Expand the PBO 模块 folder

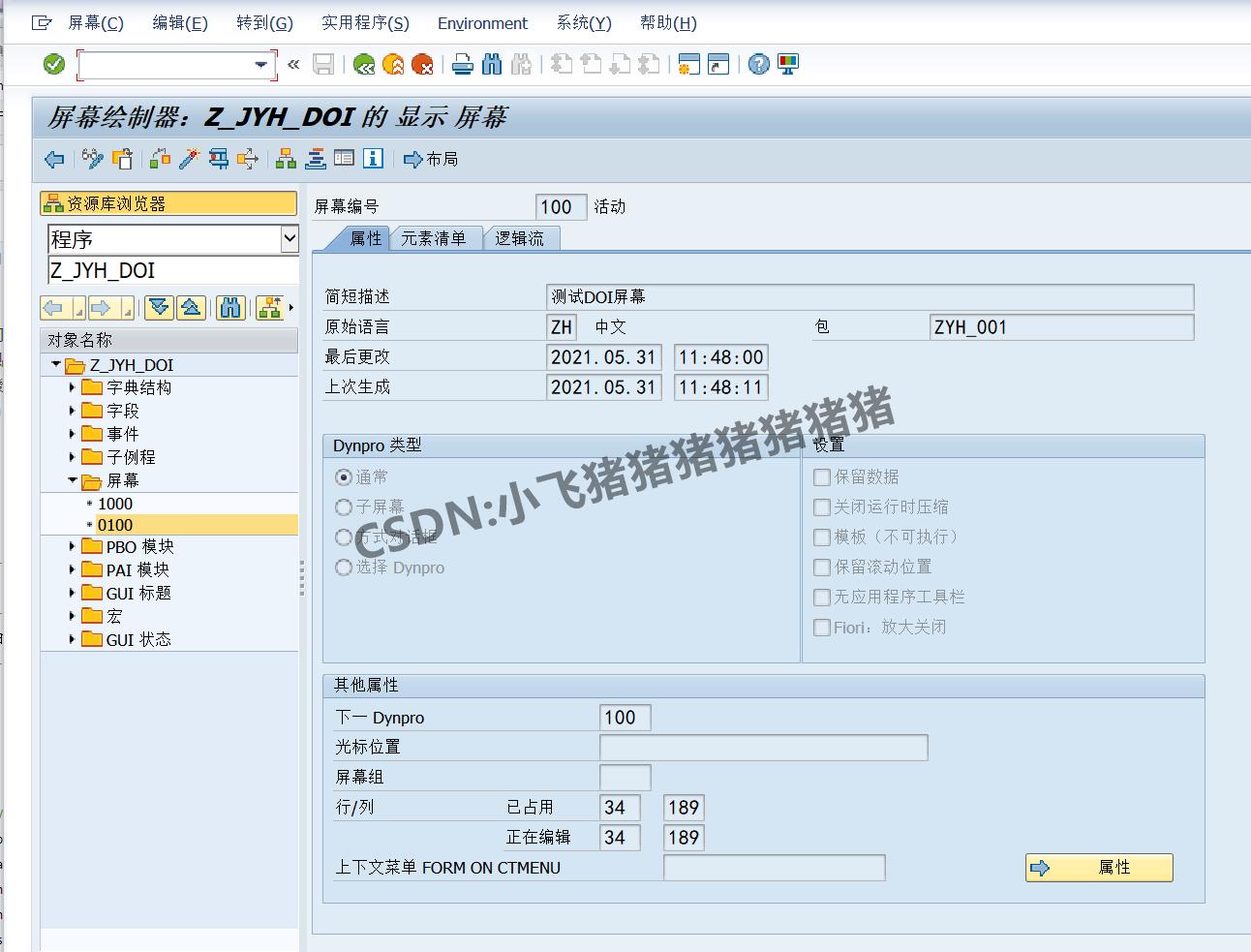73,546
